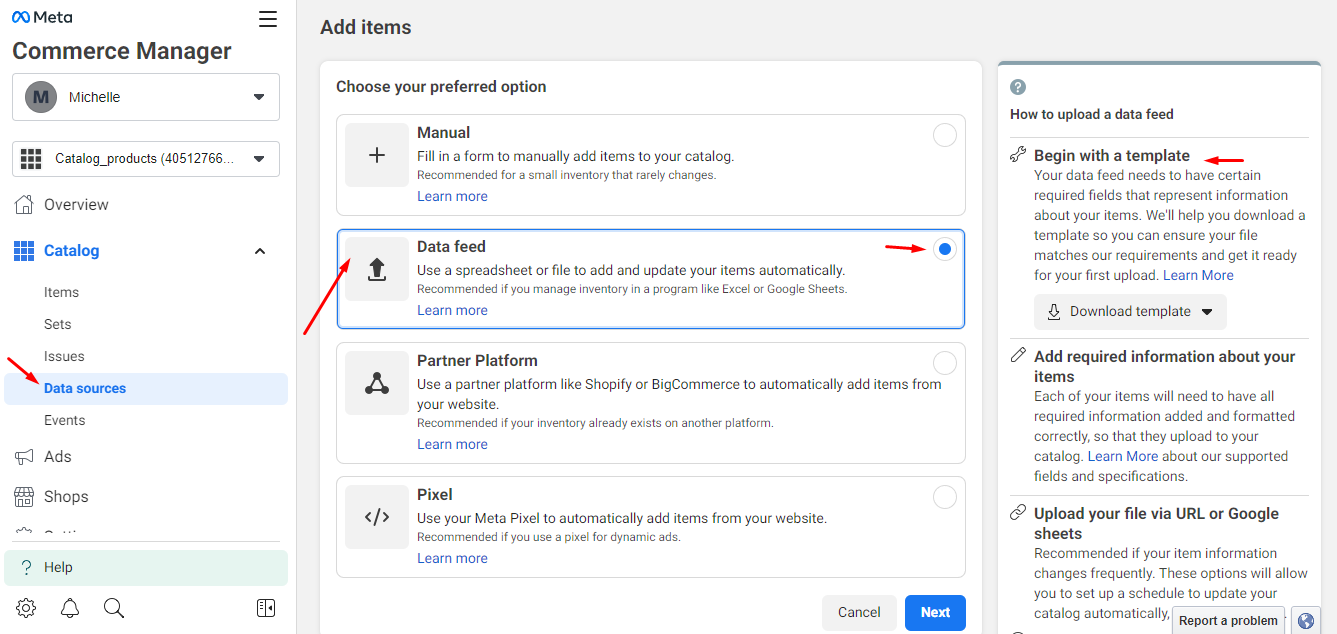The image size is (1337, 634).
Task: Open the Michelle account dropdown
Action: click(145, 96)
